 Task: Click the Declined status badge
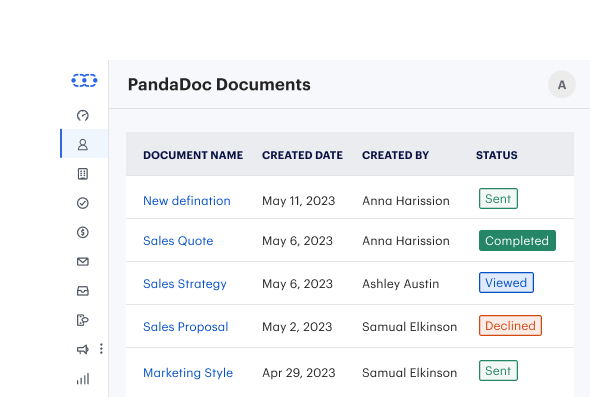click(510, 326)
